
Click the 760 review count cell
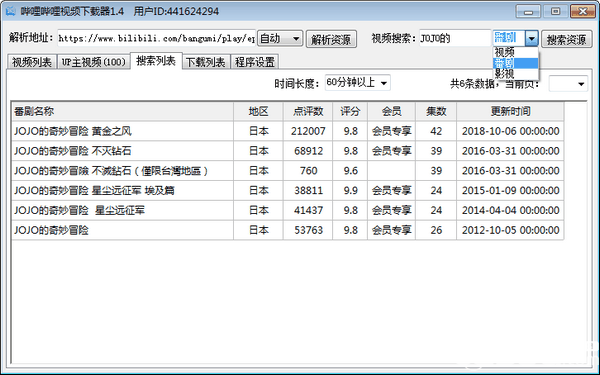pyautogui.click(x=308, y=171)
